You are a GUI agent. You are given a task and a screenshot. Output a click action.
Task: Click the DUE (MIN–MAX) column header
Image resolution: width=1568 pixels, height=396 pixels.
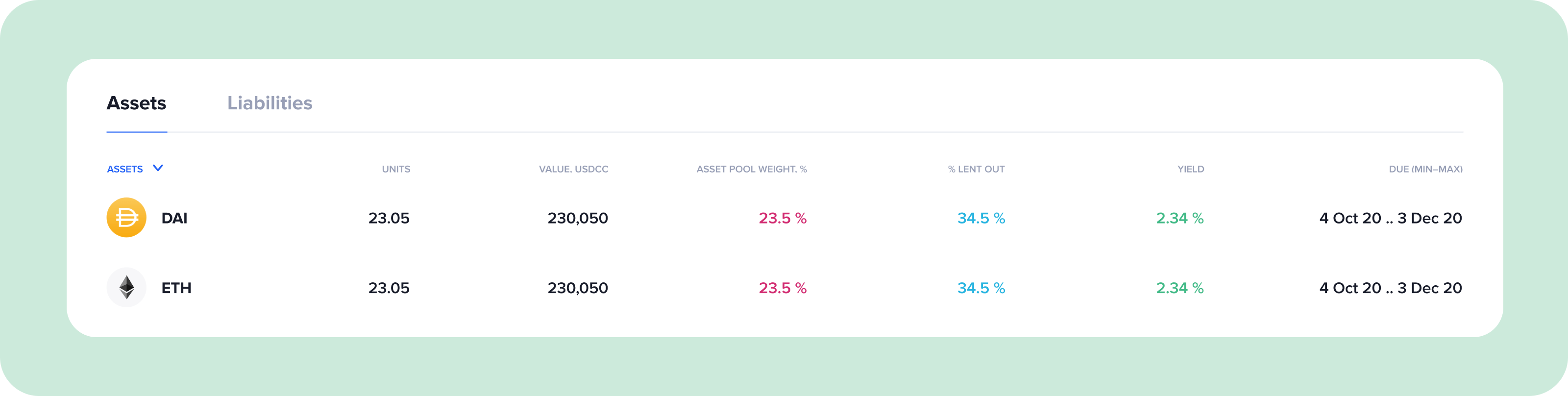click(1425, 169)
